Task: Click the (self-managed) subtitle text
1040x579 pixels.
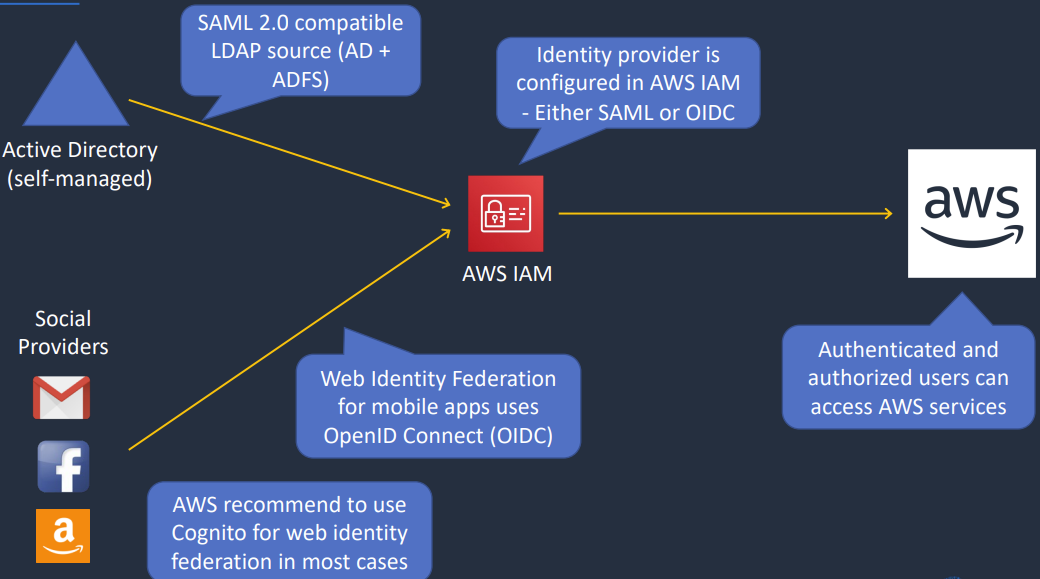Action: pos(80,179)
